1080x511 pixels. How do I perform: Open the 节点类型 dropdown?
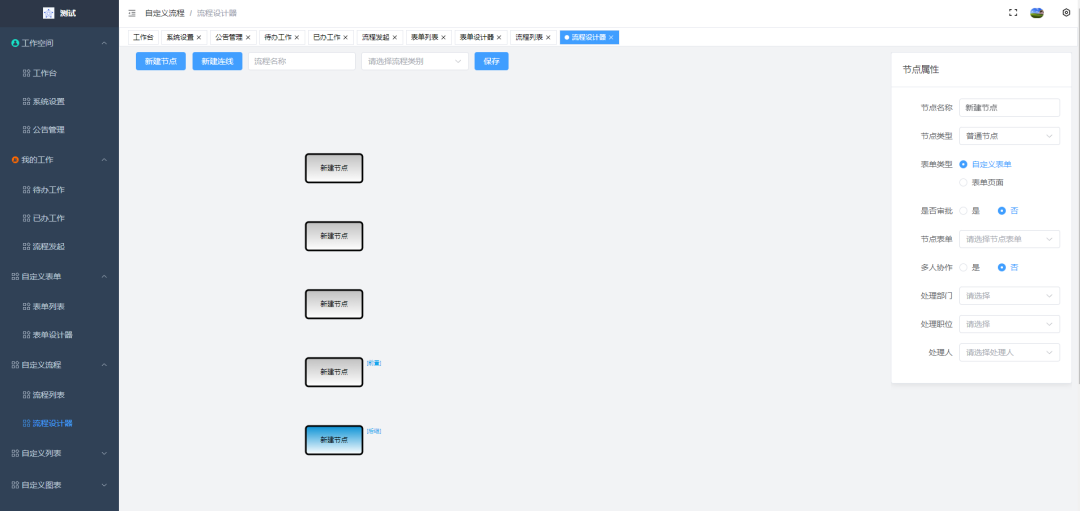(1009, 136)
